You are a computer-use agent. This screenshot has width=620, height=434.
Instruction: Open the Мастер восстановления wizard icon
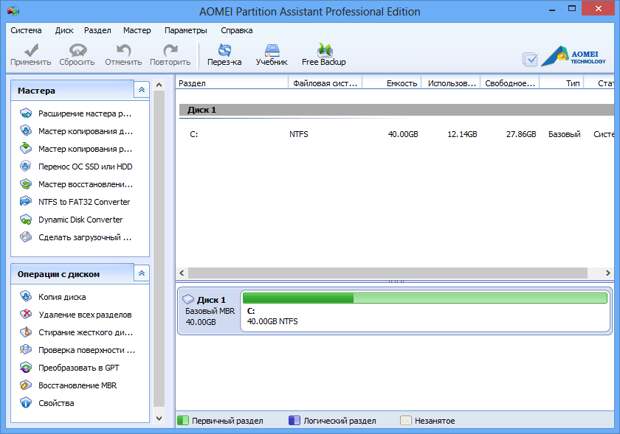[26, 184]
